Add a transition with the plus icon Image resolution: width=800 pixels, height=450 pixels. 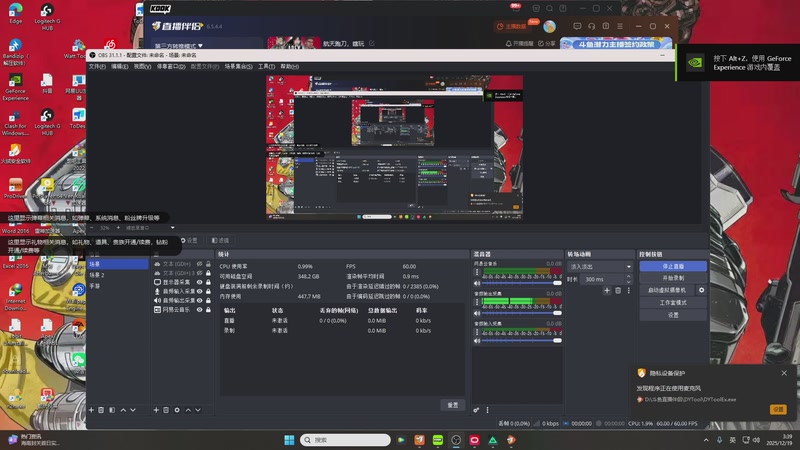(607, 290)
